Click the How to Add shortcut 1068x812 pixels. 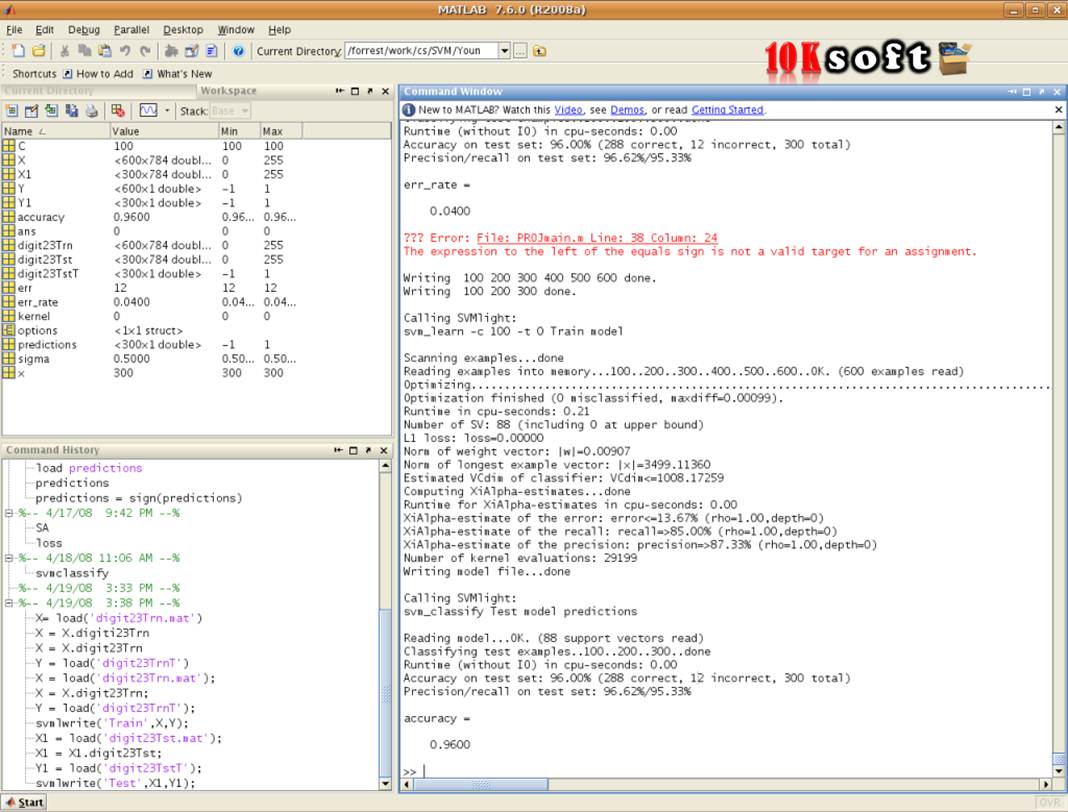tap(97, 74)
